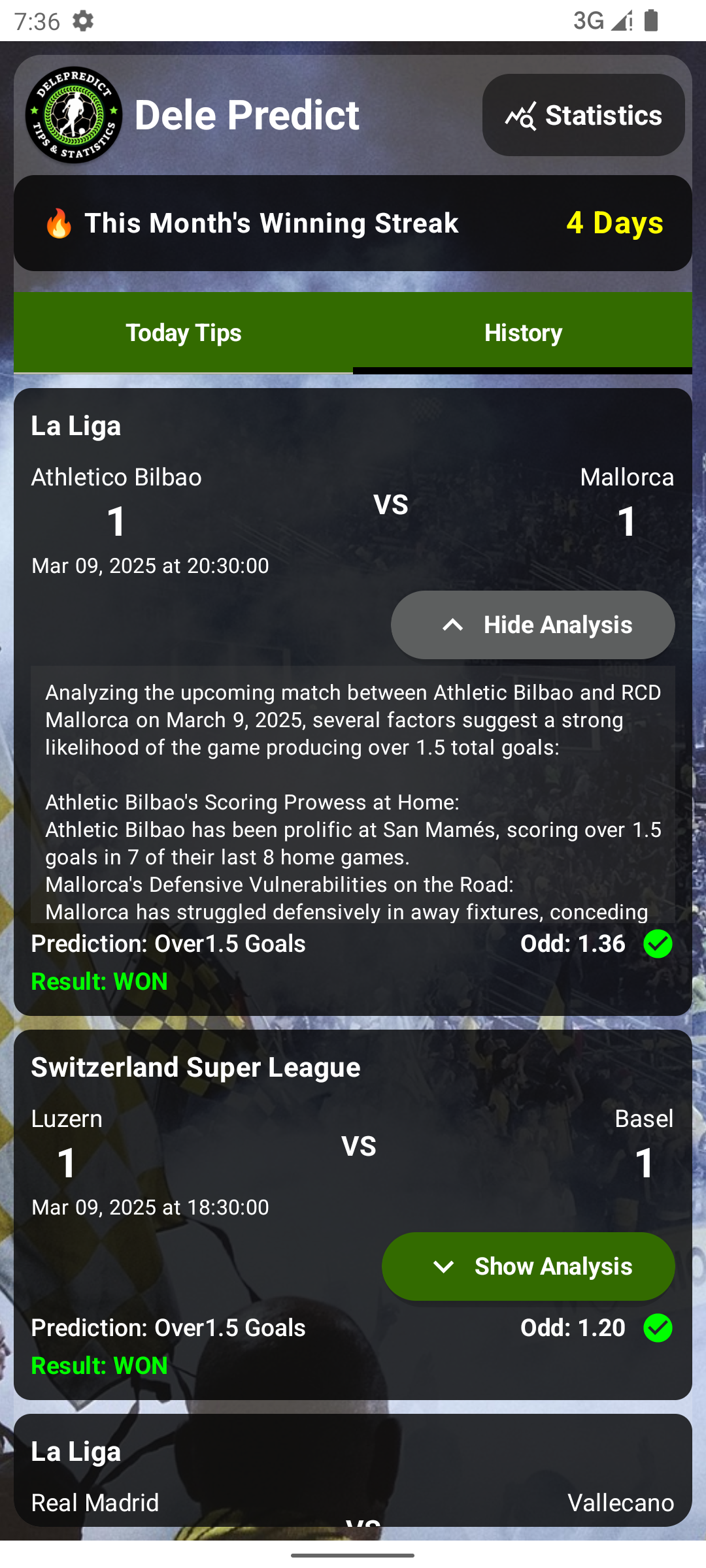Click the Athletic Bilbao analysis text box
The width and height of the screenshot is (706, 1568).
pos(353,794)
